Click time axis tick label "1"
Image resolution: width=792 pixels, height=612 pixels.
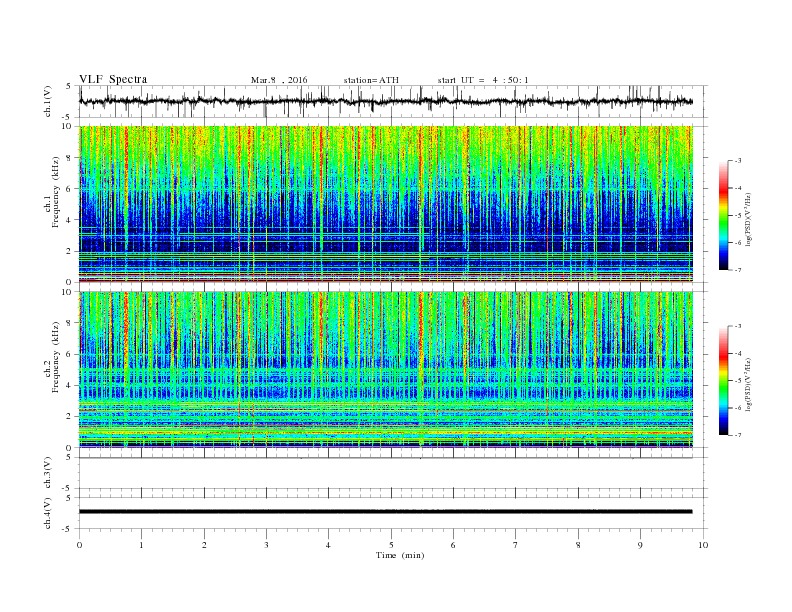click(142, 545)
